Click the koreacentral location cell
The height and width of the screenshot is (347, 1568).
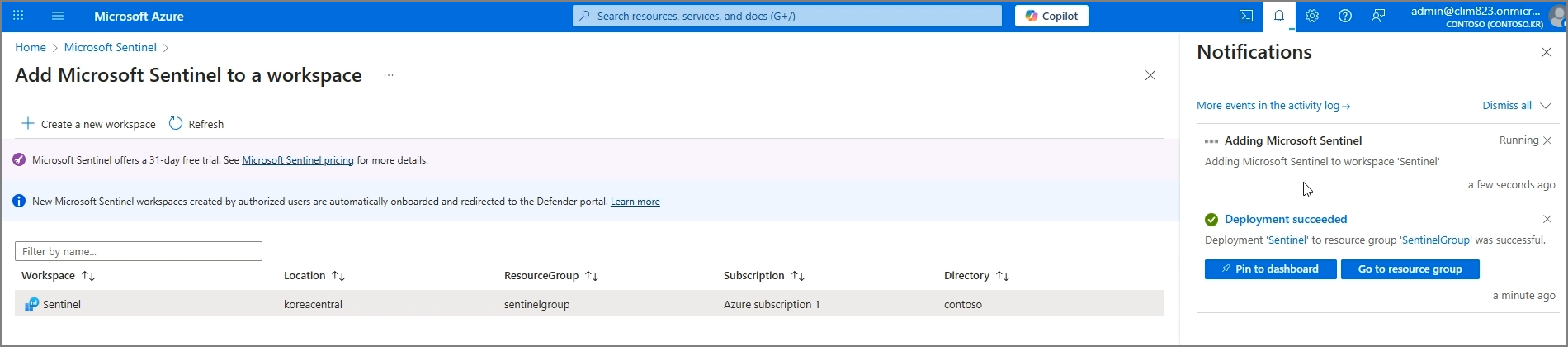(x=313, y=304)
